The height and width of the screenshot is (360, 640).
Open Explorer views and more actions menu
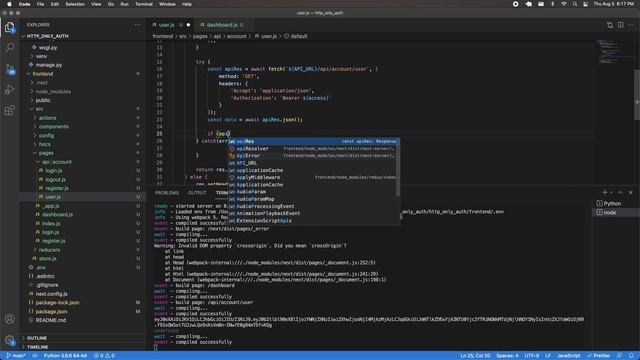(x=137, y=25)
